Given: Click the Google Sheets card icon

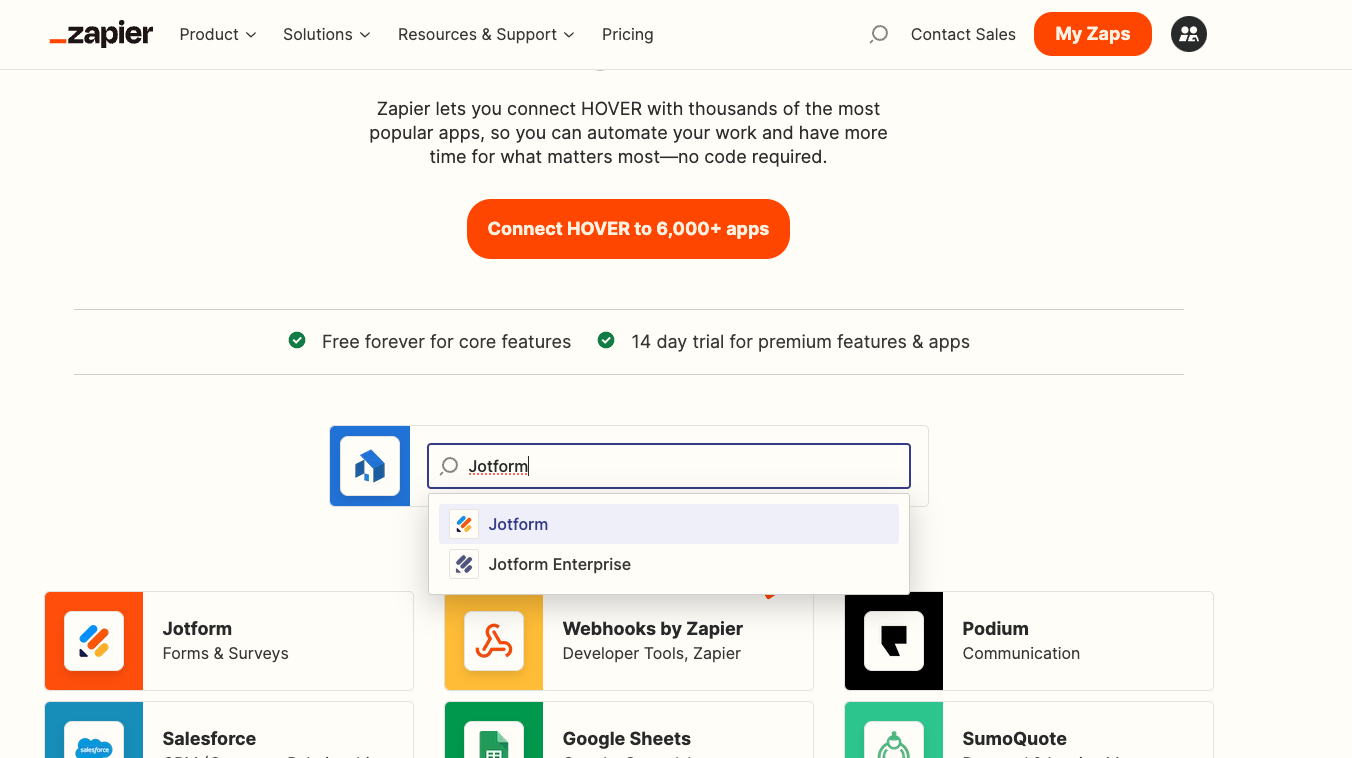Looking at the screenshot, I should (x=494, y=740).
